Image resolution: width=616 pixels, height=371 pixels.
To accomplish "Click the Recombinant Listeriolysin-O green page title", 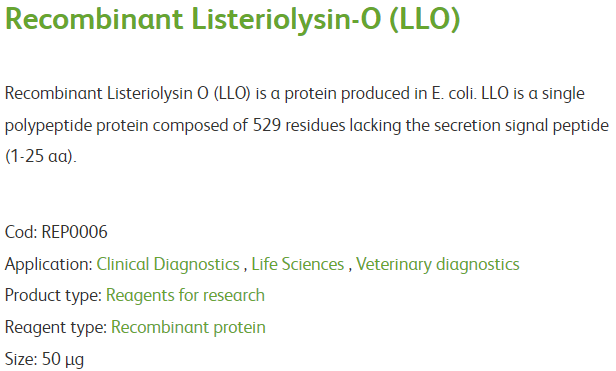I will click(x=232, y=19).
